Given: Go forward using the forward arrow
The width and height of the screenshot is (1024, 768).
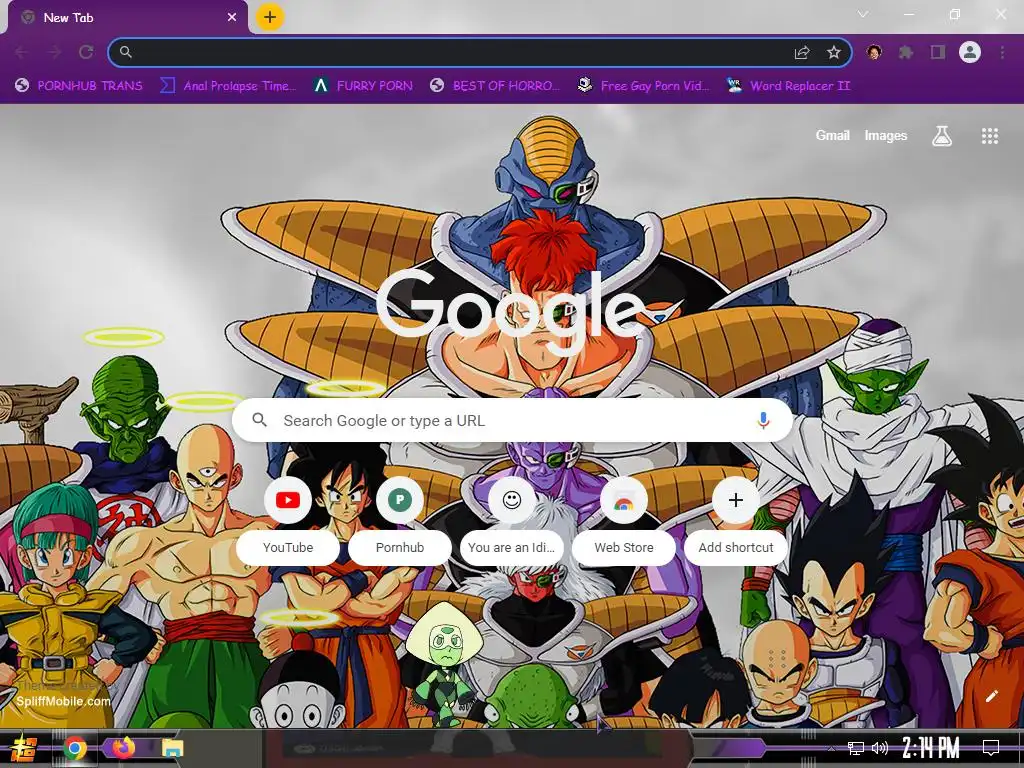Looking at the screenshot, I should 54,52.
